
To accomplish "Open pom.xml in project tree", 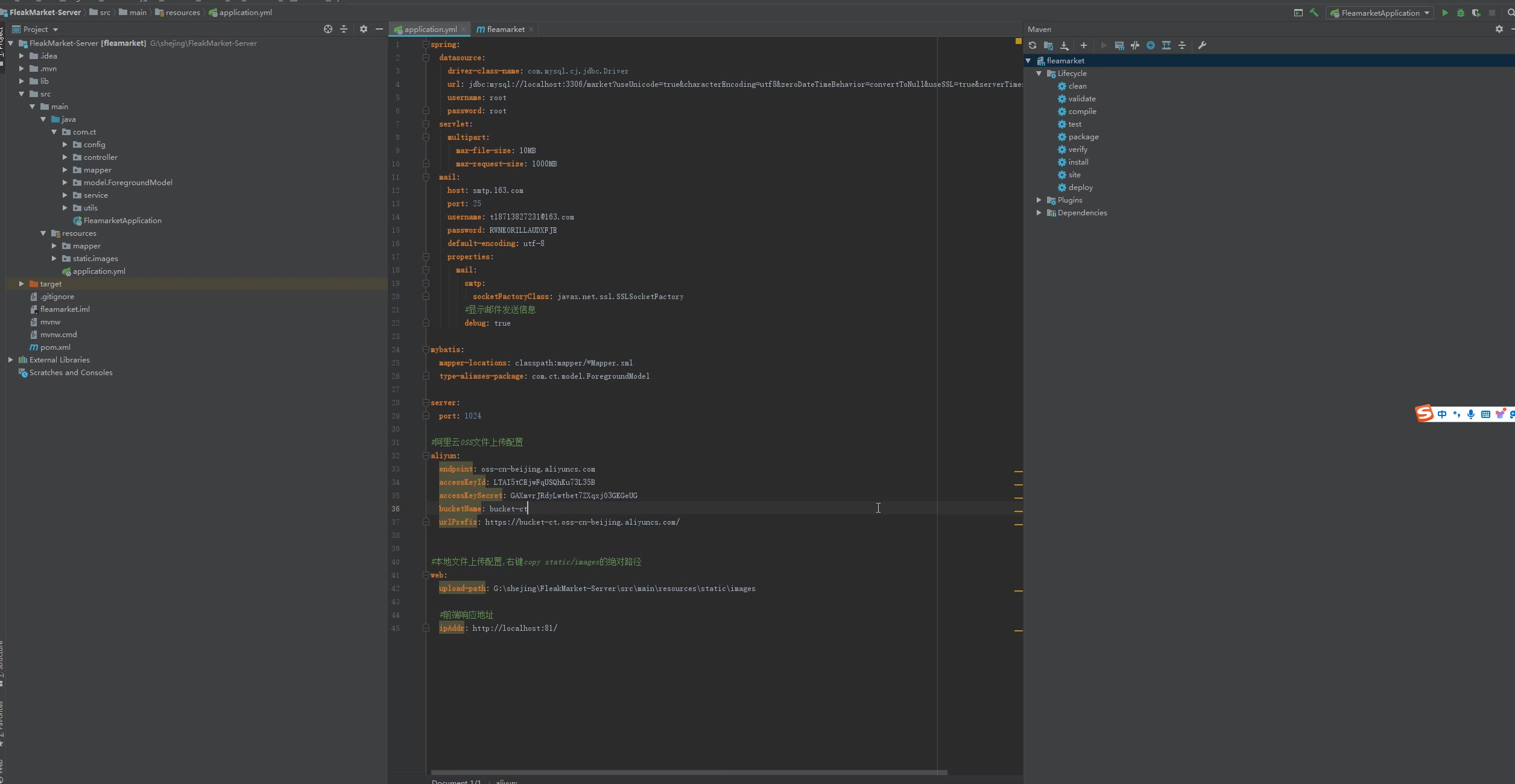I will [55, 347].
